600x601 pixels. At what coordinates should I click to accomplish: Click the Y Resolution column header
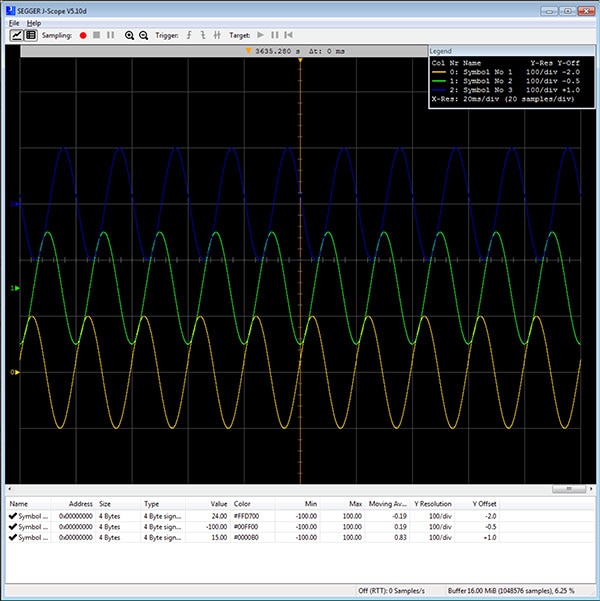(x=432, y=504)
